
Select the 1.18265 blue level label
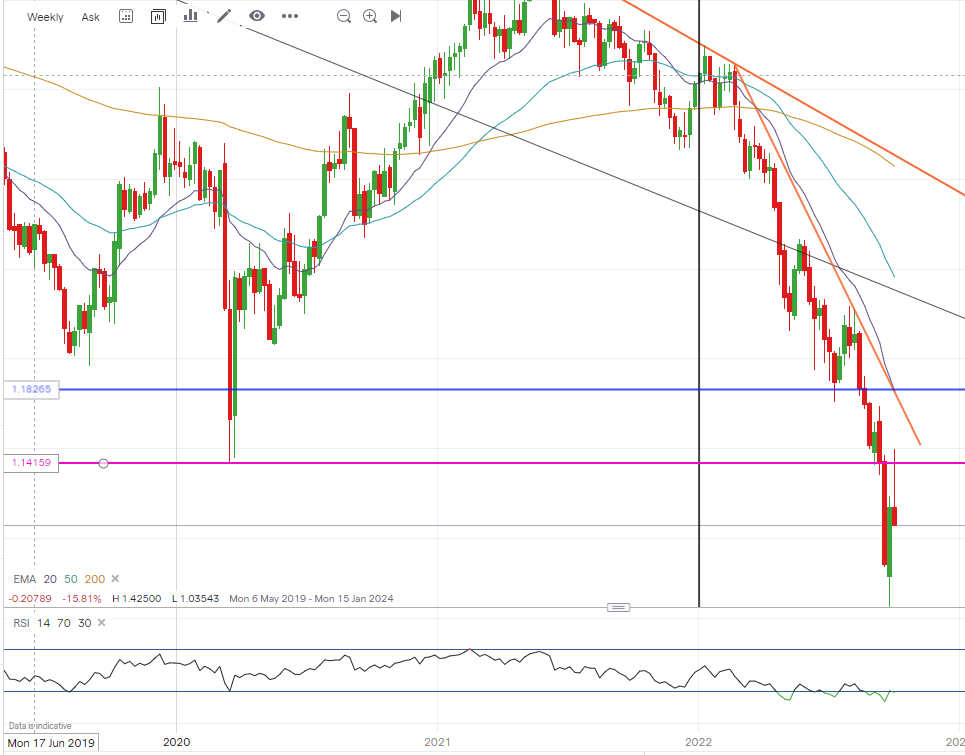[x=31, y=389]
